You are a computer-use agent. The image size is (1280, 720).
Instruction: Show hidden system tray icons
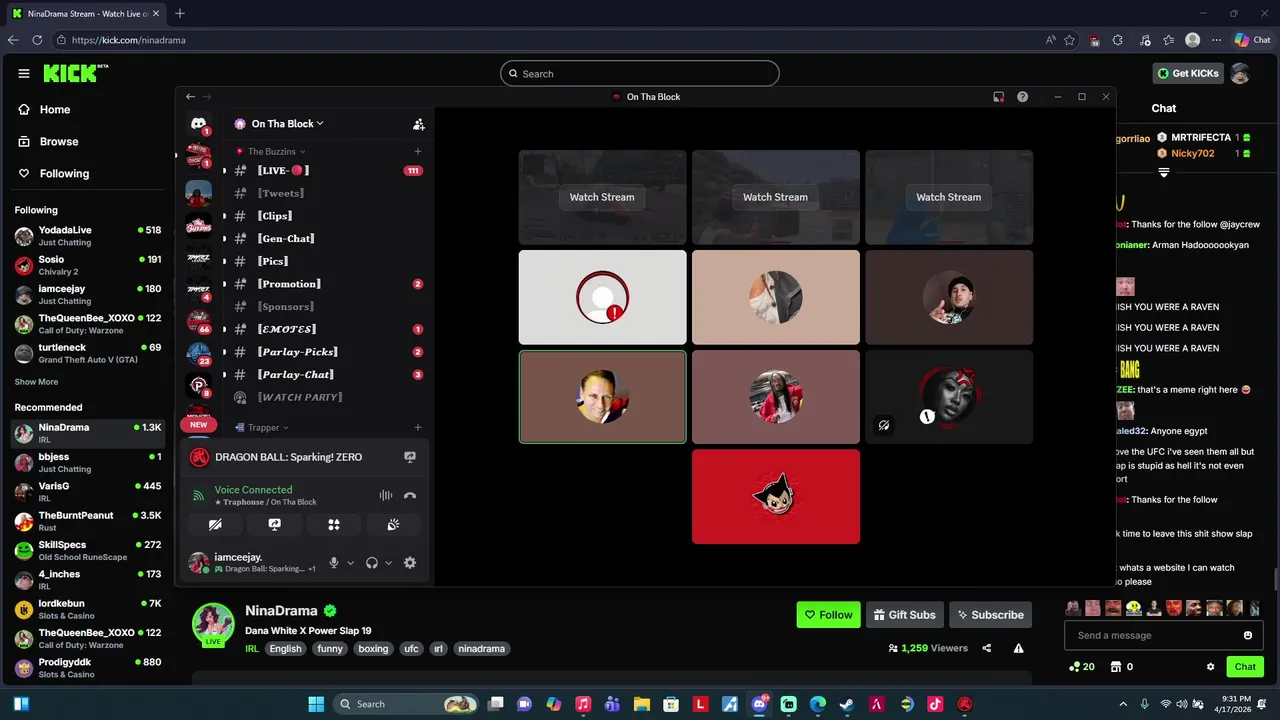point(1123,704)
